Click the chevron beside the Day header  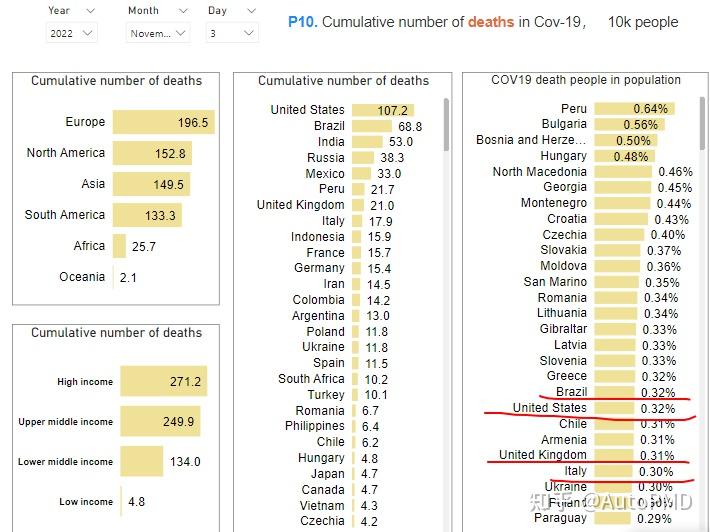[x=252, y=10]
